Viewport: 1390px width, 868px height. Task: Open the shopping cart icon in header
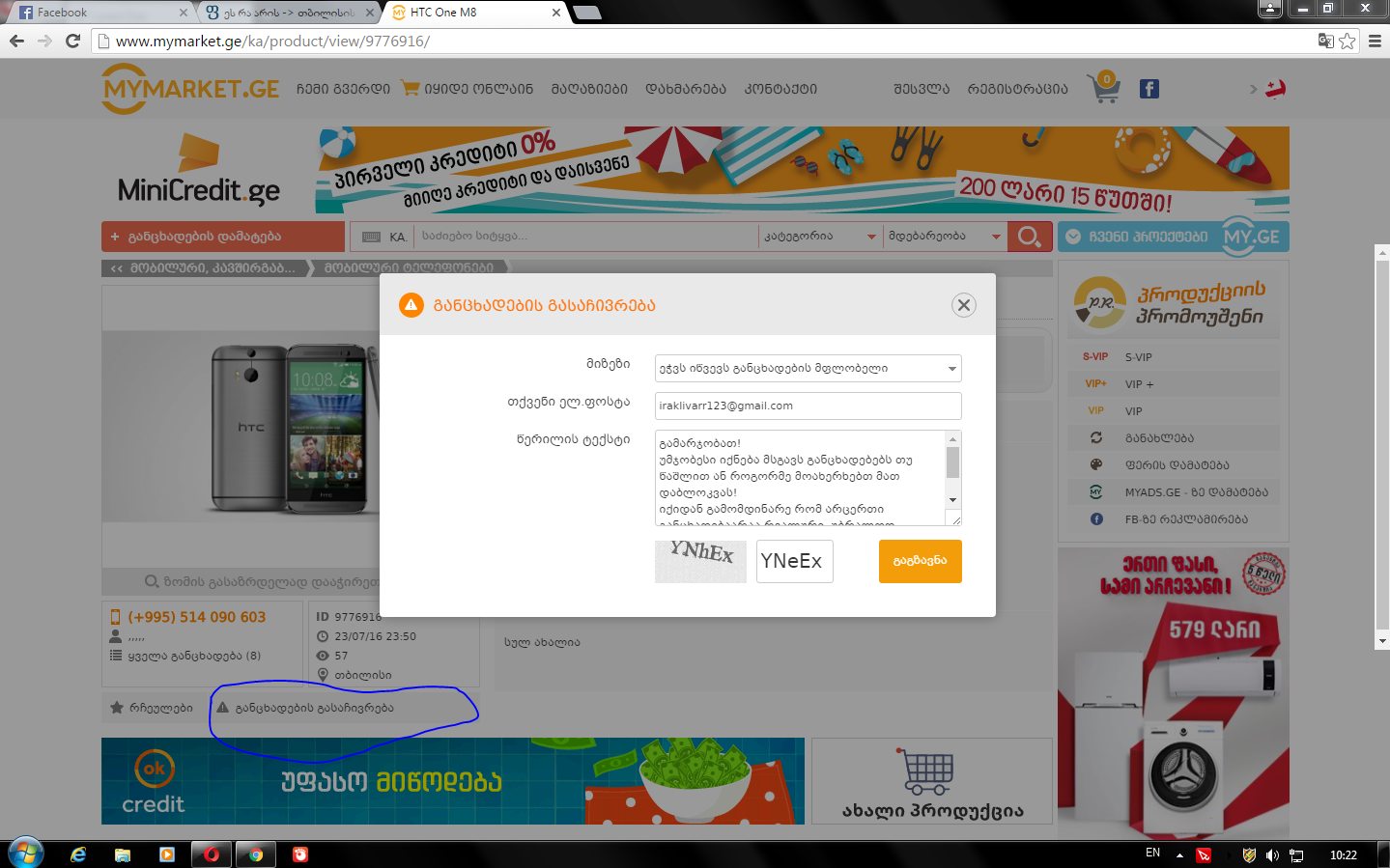(1103, 88)
